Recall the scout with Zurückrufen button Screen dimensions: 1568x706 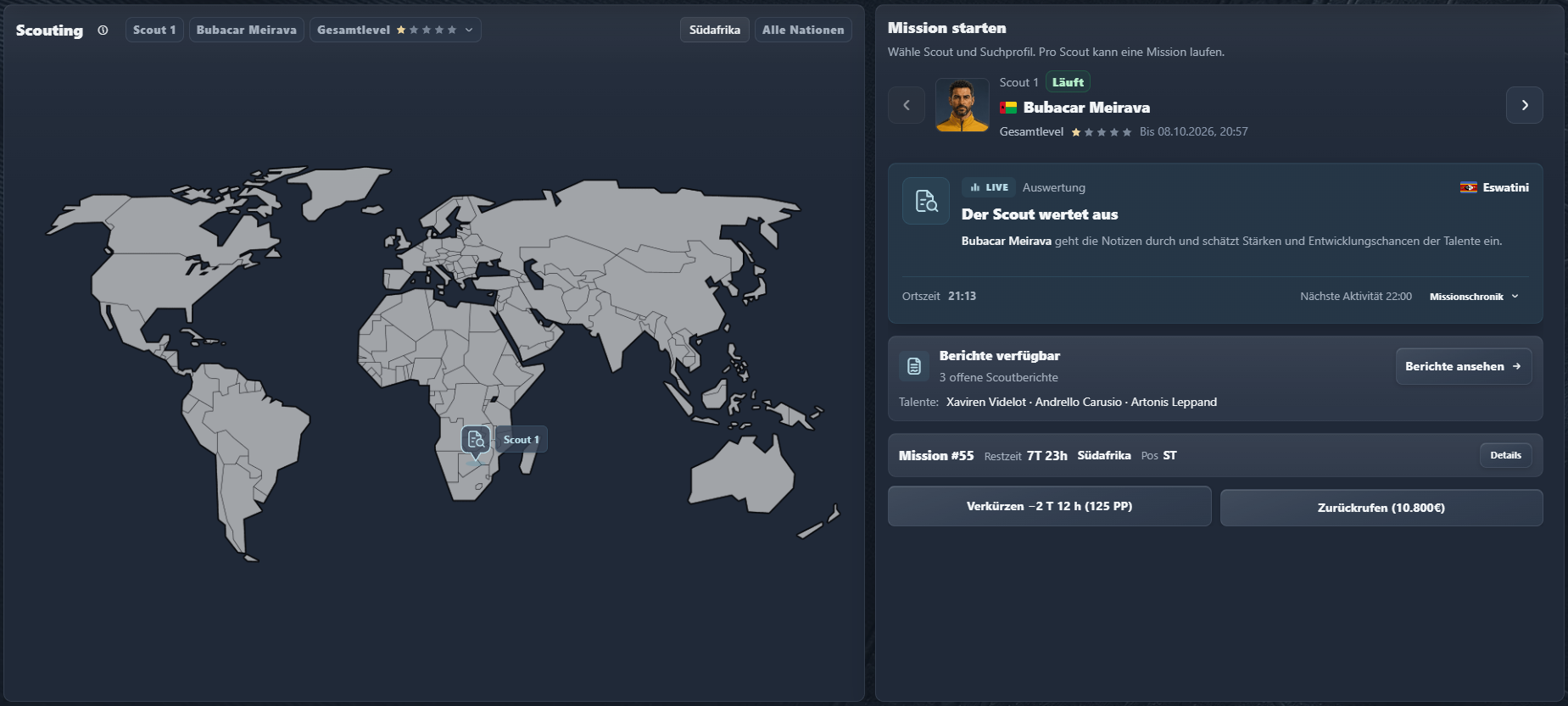point(1381,508)
